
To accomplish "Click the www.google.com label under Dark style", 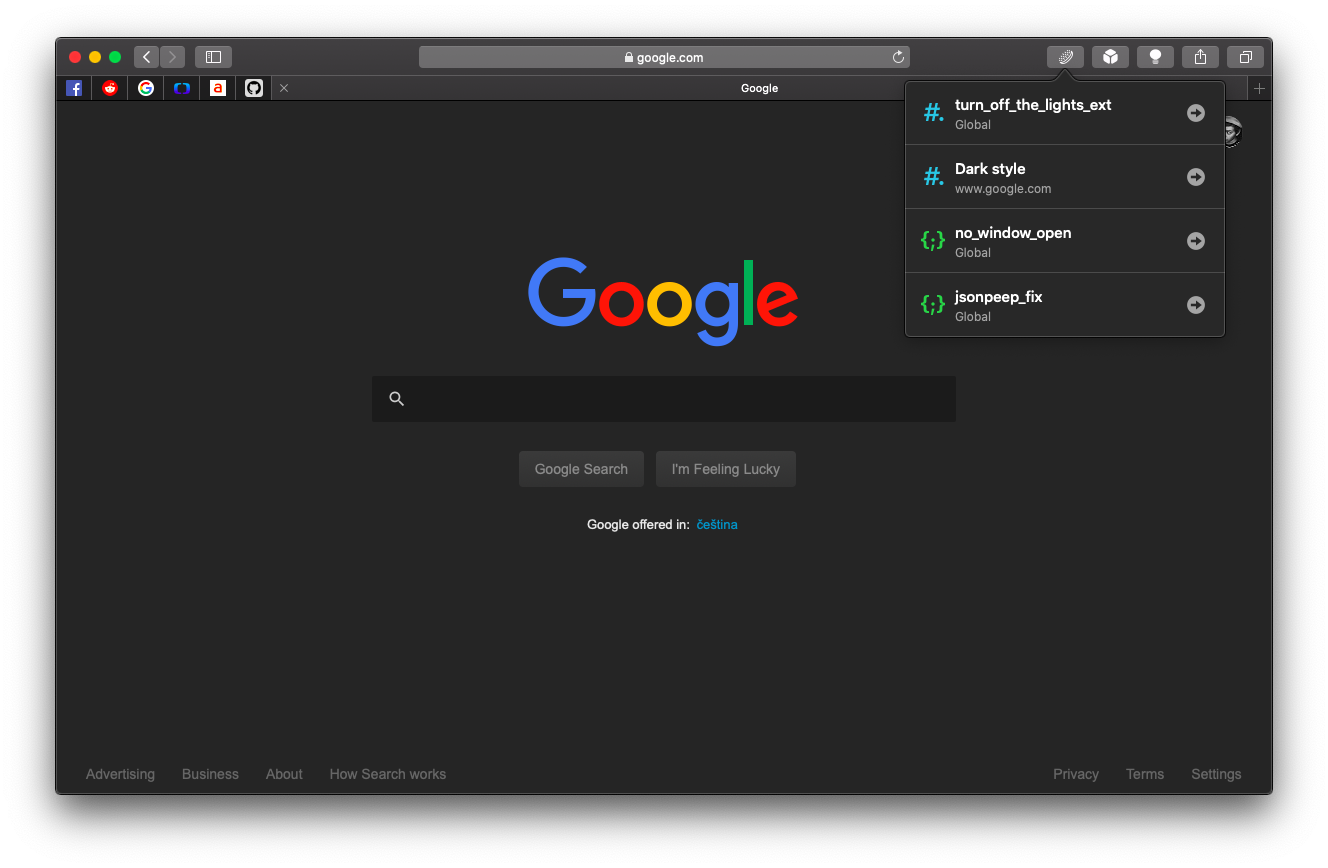I will (1003, 189).
